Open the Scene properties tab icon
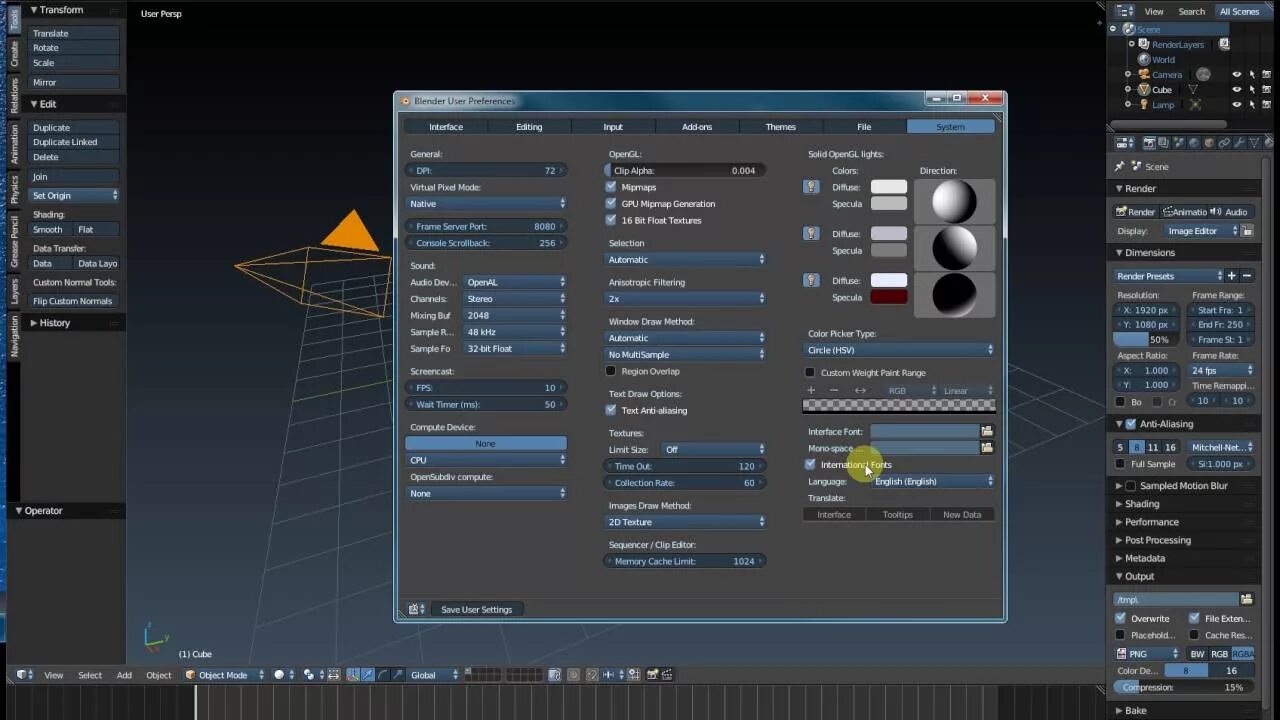The width and height of the screenshot is (1280, 720). pos(1179,143)
